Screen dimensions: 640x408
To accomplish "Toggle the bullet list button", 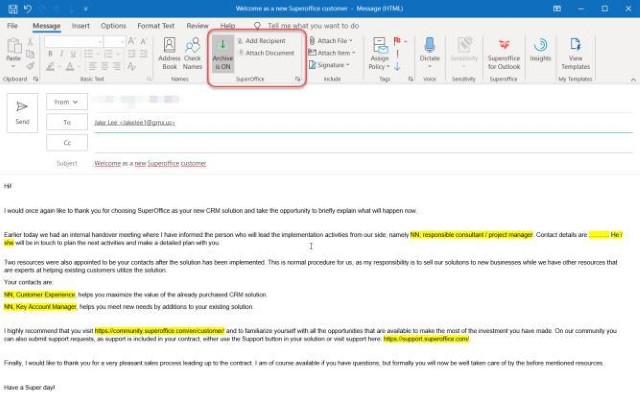I will click(x=89, y=54).
